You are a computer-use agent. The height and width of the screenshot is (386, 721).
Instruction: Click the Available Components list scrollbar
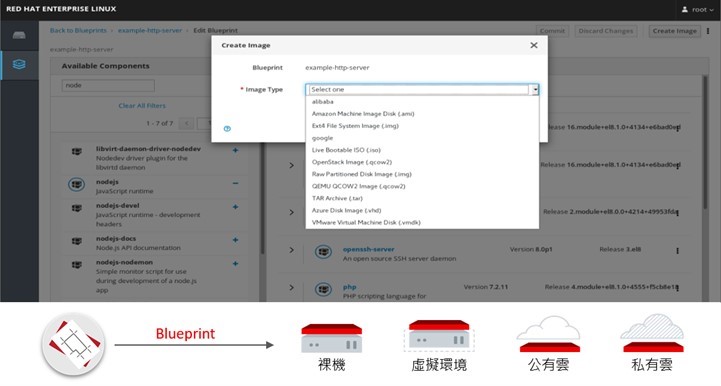(x=263, y=198)
